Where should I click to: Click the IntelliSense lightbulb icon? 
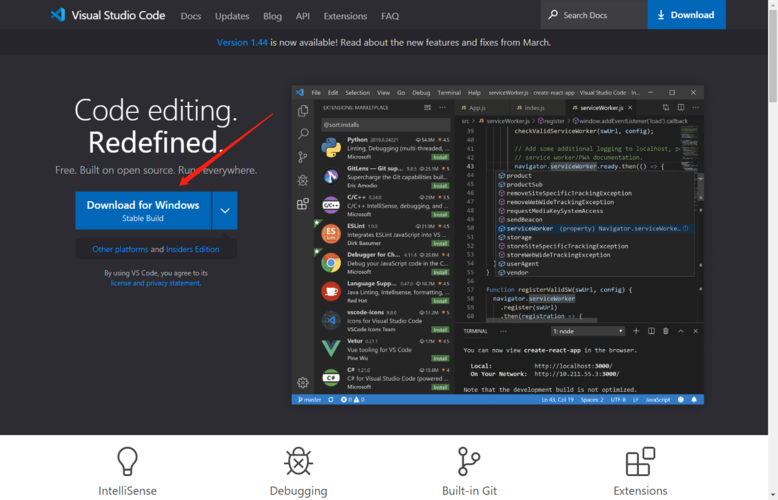pyautogui.click(x=127, y=461)
